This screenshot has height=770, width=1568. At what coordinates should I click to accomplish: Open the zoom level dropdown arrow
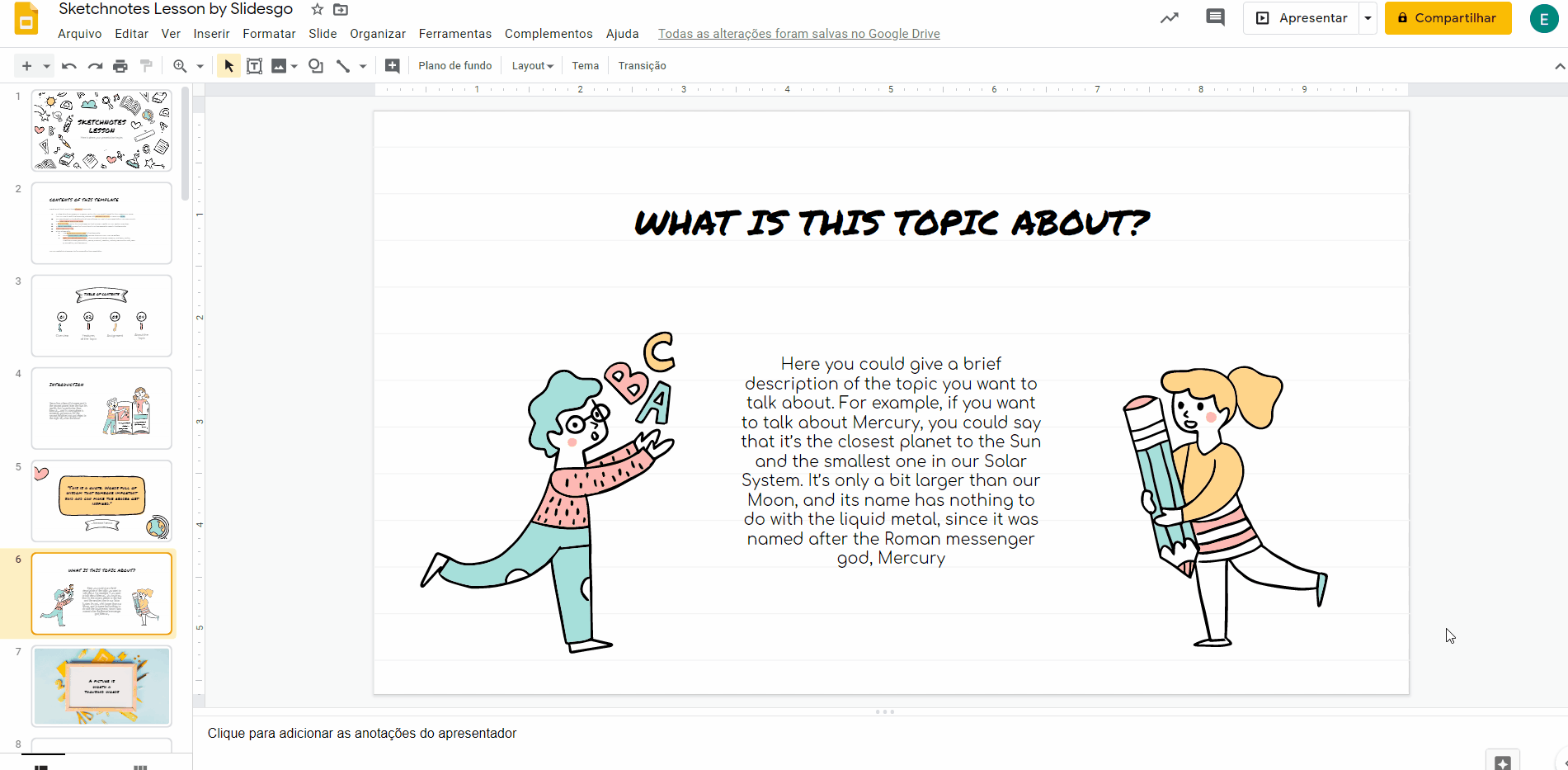tap(200, 66)
